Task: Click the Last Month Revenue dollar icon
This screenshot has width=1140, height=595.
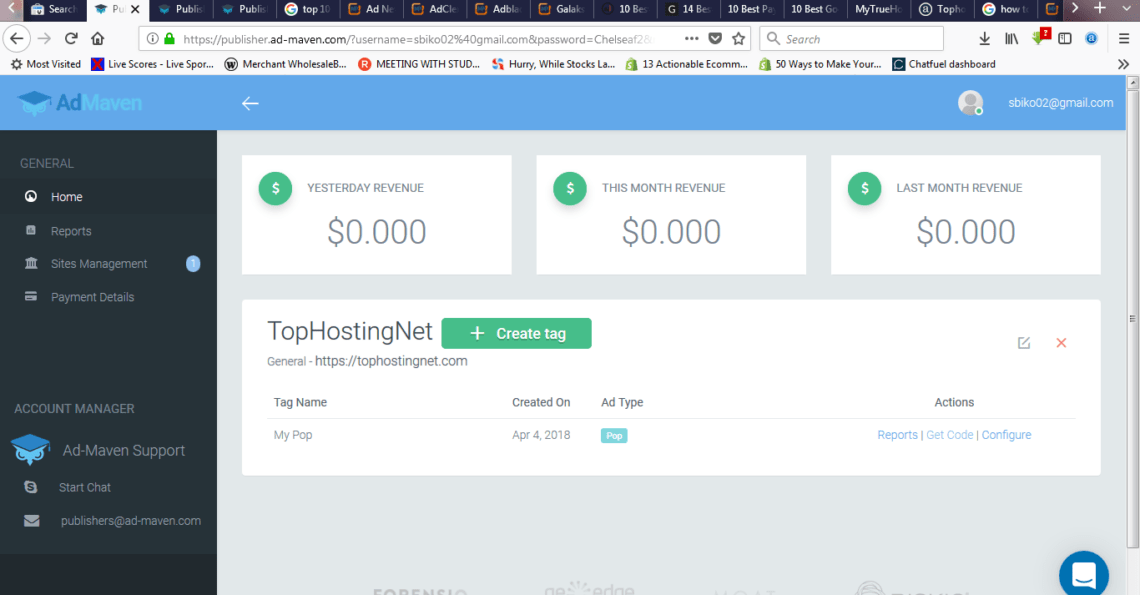Action: tap(864, 188)
